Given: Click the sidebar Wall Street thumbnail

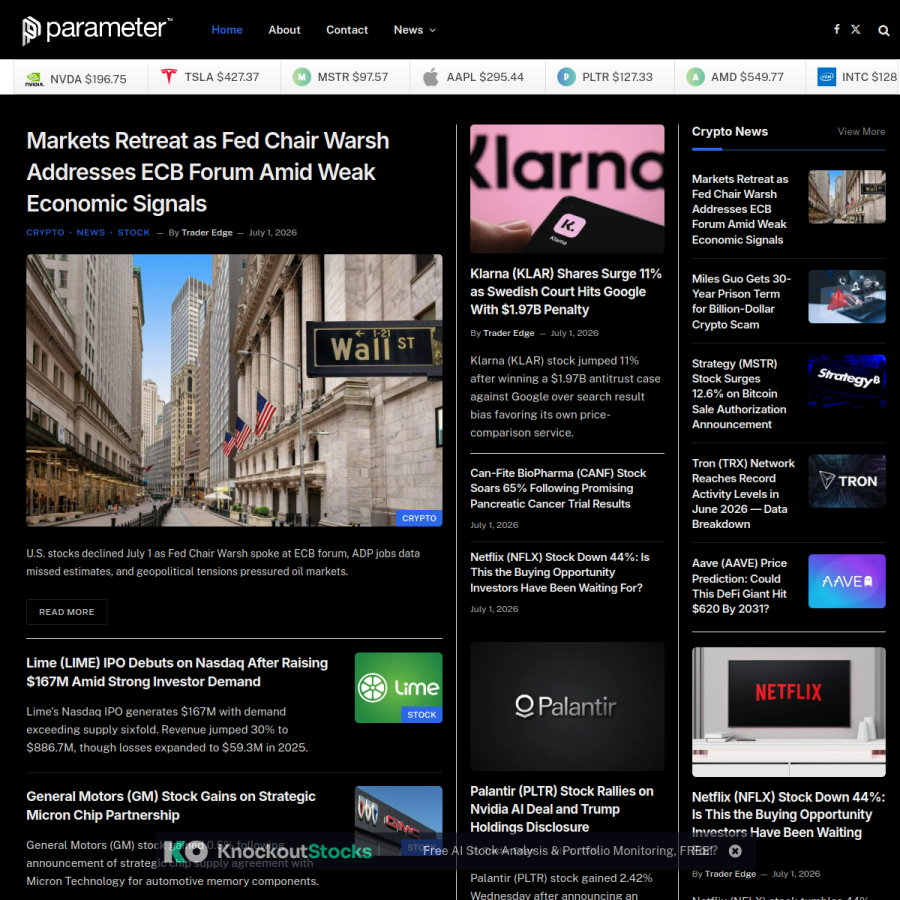Looking at the screenshot, I should click(847, 196).
